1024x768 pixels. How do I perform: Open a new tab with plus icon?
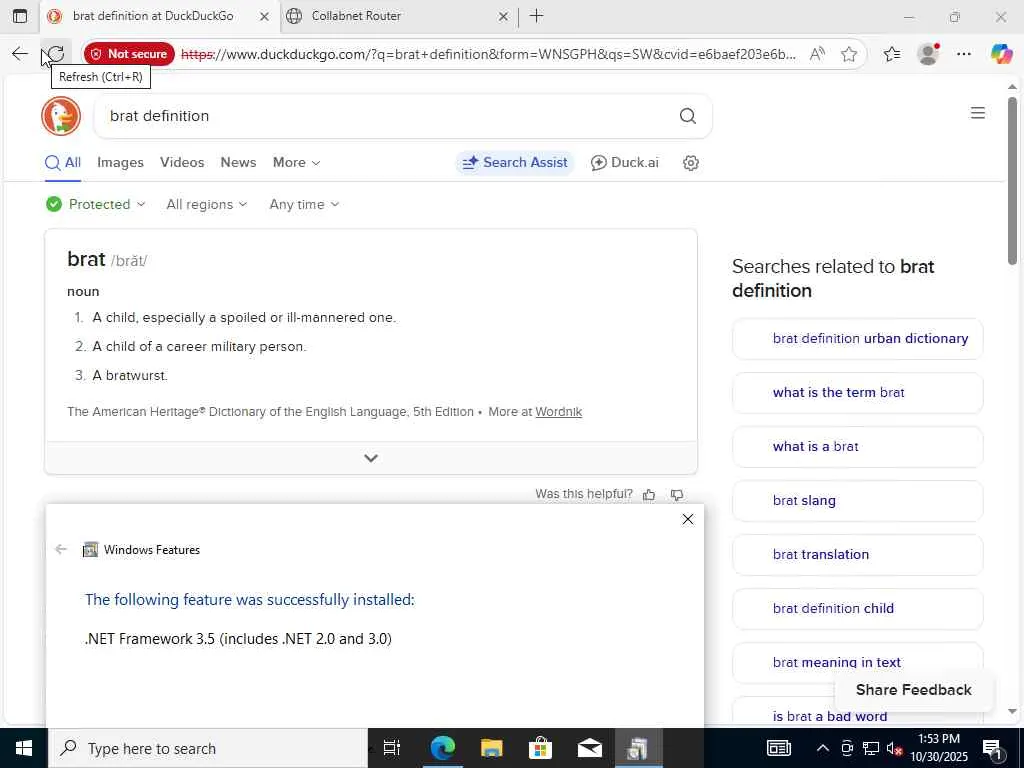point(536,16)
